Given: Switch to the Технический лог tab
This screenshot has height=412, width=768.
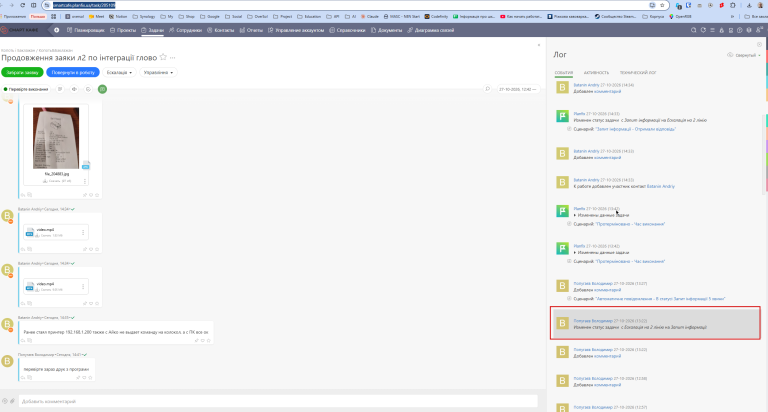Looking at the screenshot, I should [x=638, y=73].
